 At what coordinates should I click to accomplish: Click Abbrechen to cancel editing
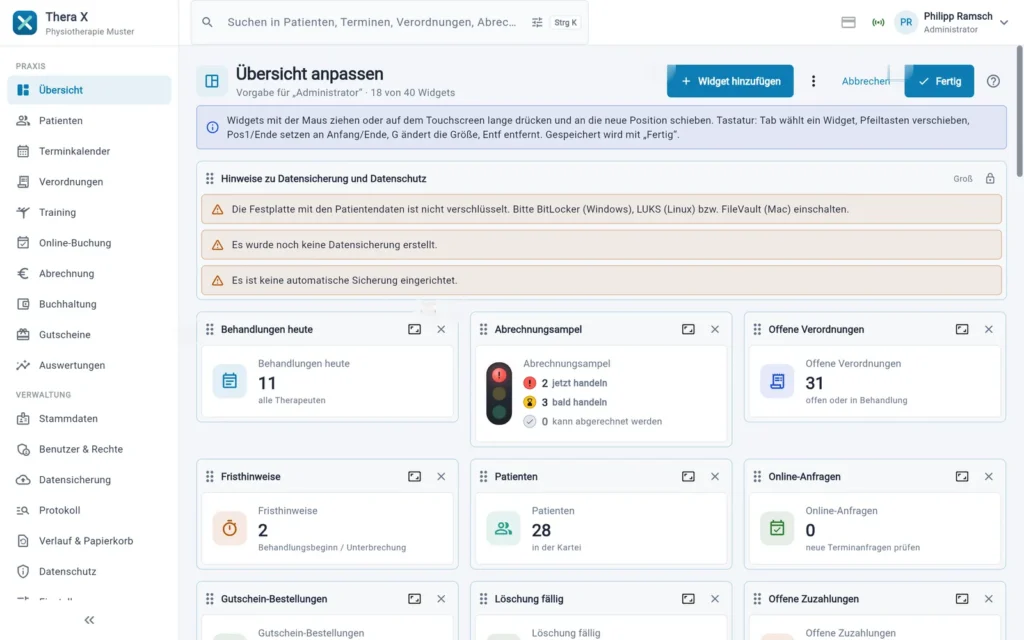tap(865, 81)
